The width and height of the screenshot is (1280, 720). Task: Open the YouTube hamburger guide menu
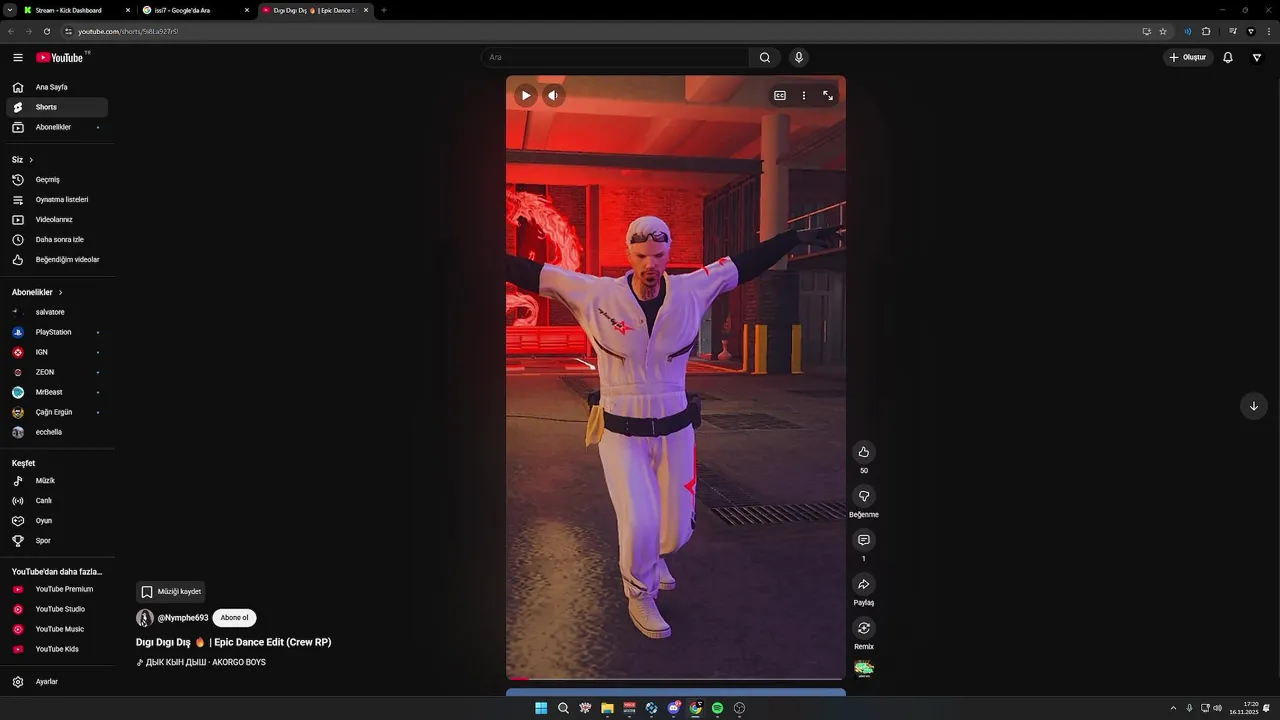point(18,58)
